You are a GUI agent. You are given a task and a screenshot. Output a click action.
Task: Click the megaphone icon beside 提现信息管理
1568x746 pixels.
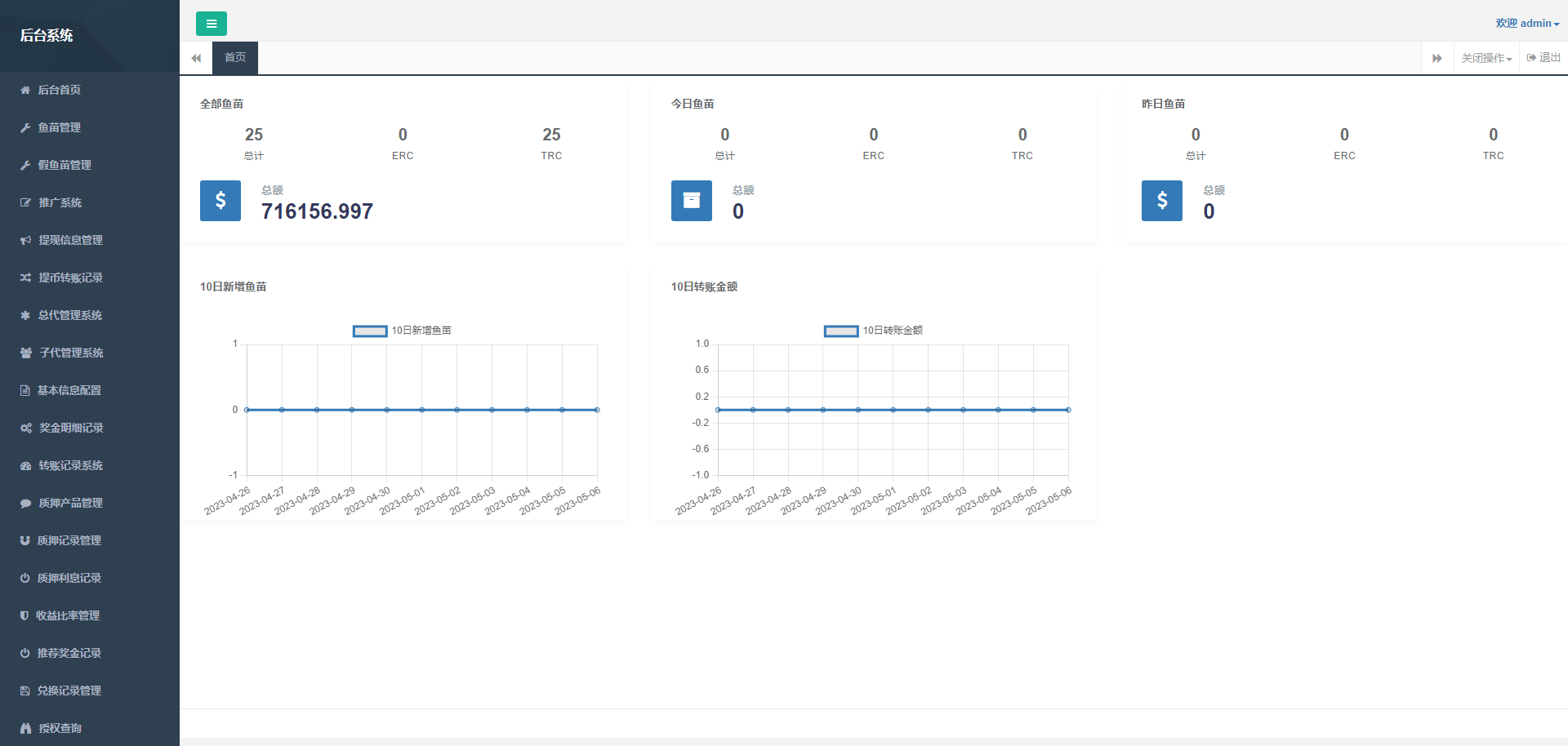tap(25, 240)
